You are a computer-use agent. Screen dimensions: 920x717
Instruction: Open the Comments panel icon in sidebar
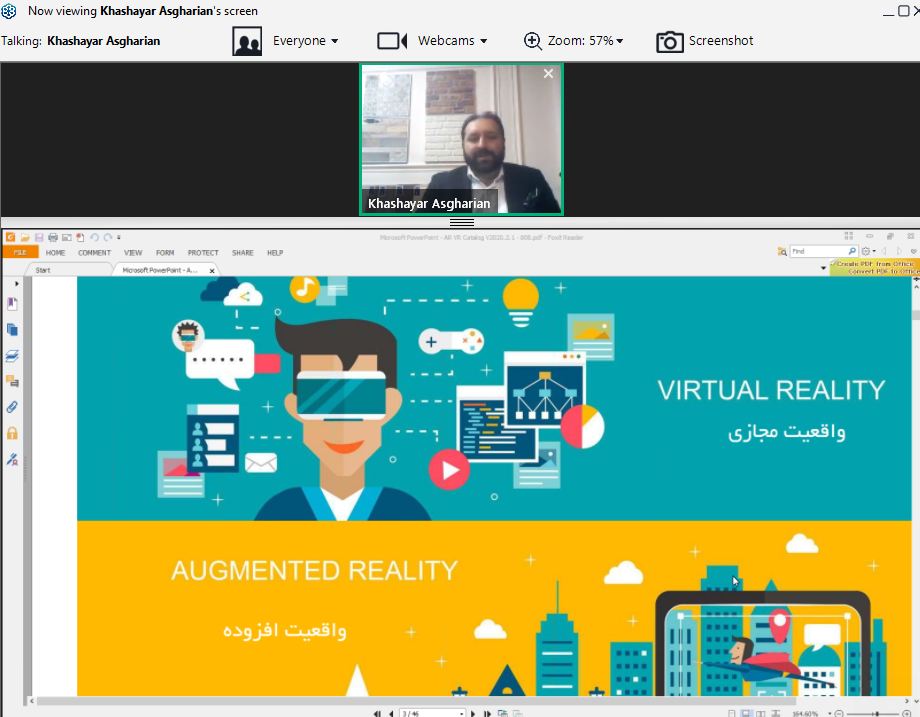13,381
